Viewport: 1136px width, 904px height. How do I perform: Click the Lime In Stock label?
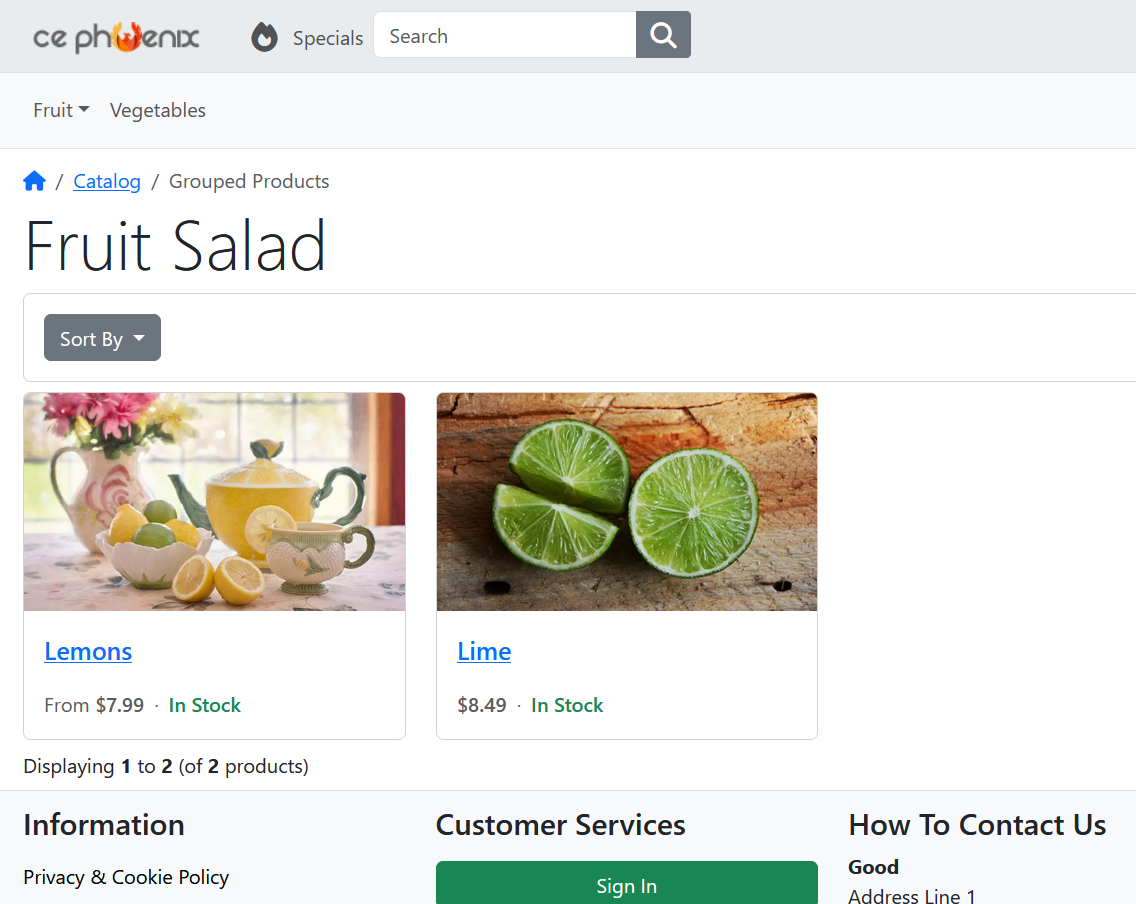pyautogui.click(x=567, y=705)
